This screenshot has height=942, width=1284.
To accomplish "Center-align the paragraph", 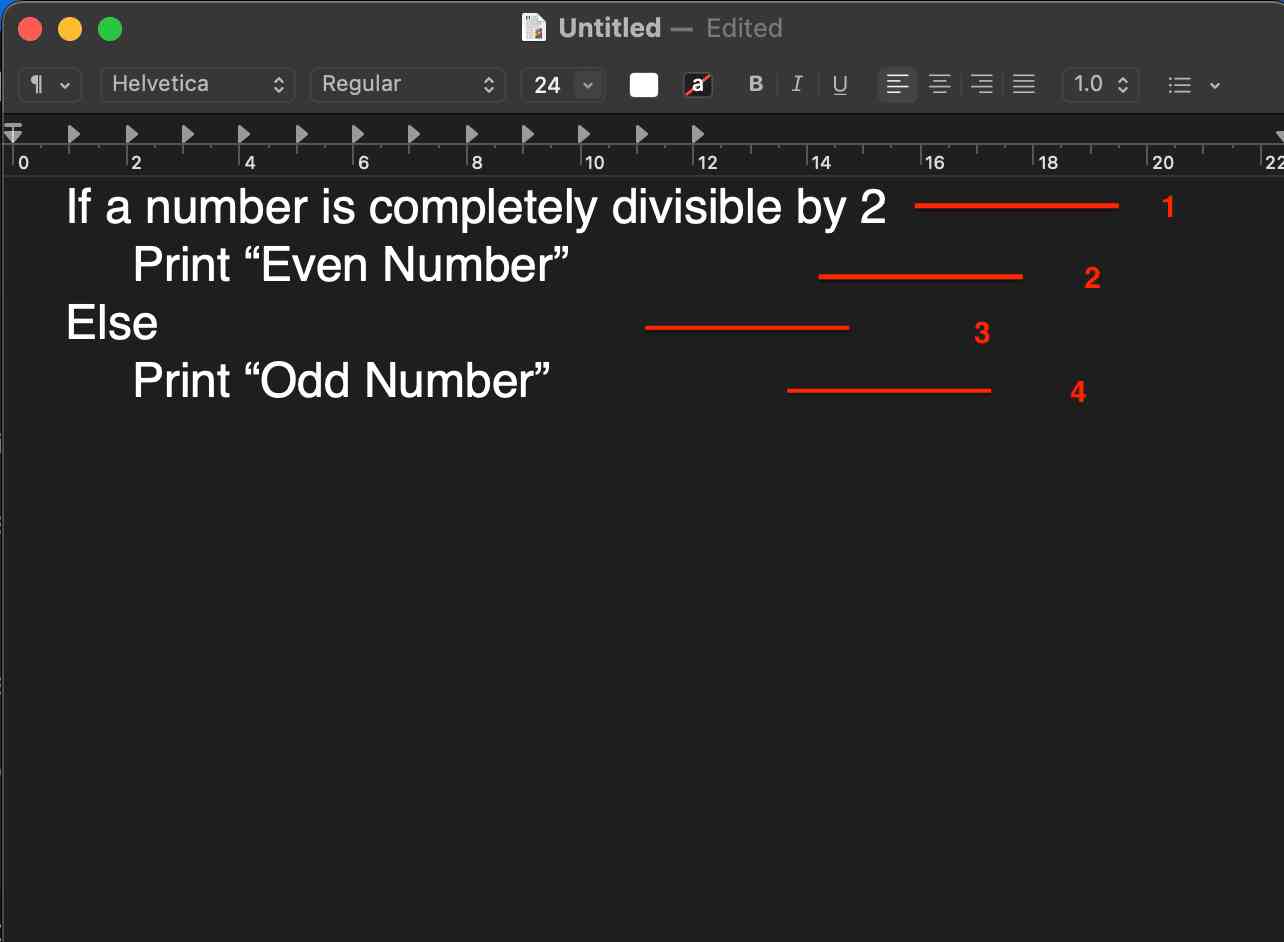I will pos(939,84).
